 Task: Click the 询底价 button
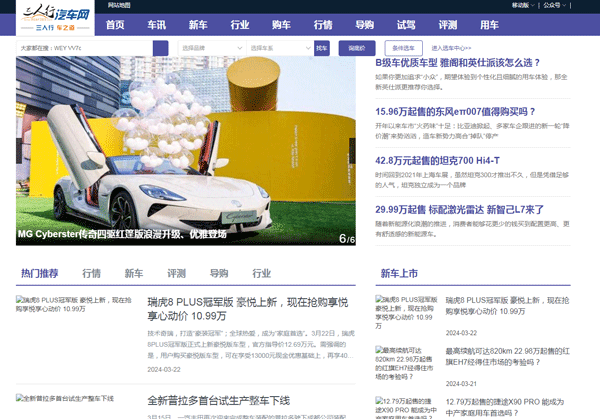coord(357,48)
